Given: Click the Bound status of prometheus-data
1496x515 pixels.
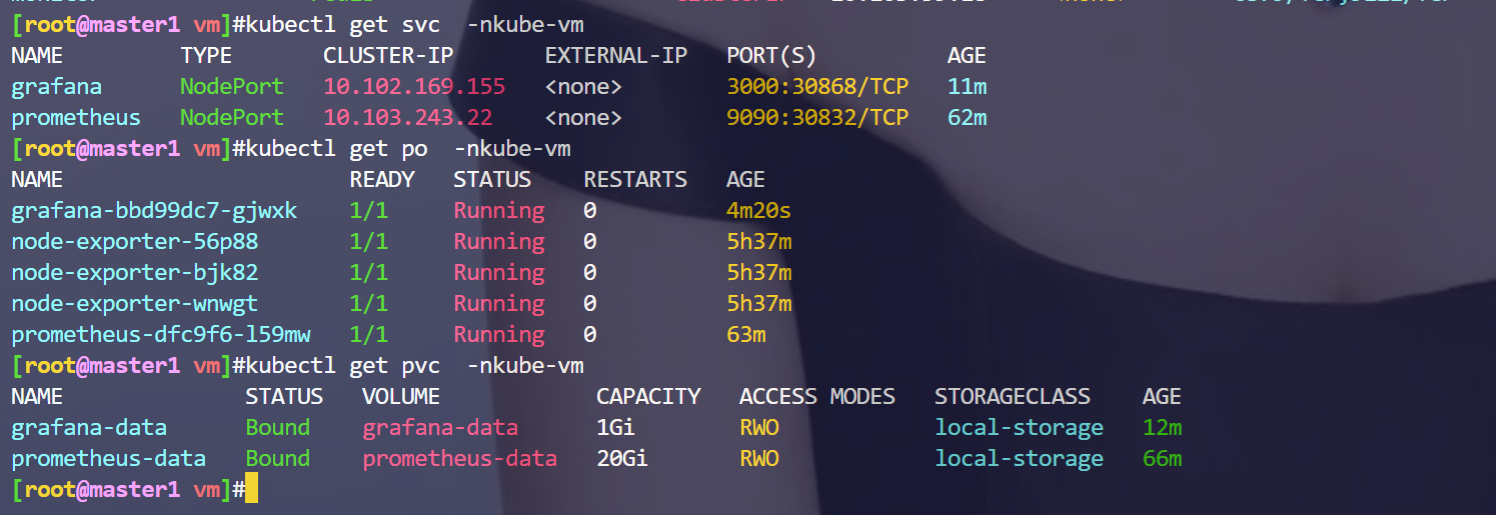Looking at the screenshot, I should 278,459.
